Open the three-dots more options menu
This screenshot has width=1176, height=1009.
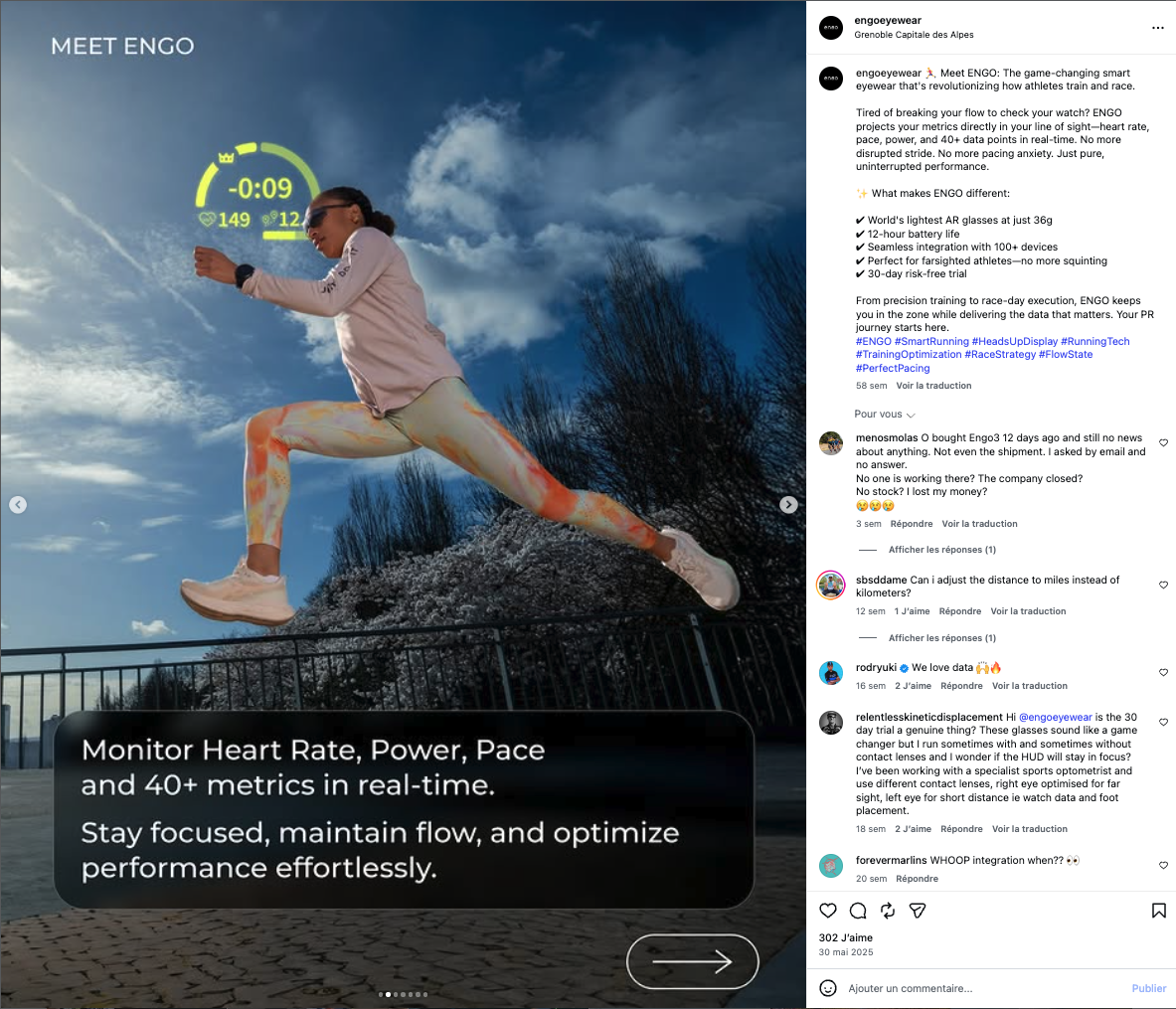point(1158,28)
